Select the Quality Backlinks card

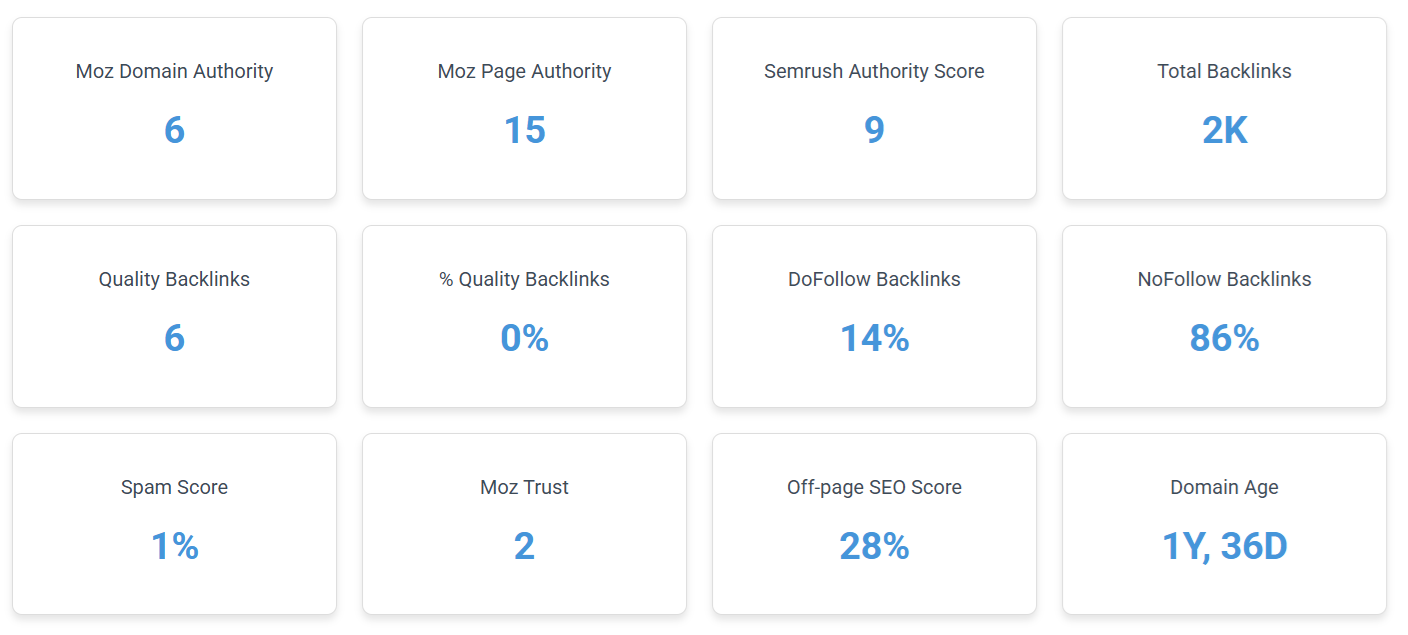point(174,316)
